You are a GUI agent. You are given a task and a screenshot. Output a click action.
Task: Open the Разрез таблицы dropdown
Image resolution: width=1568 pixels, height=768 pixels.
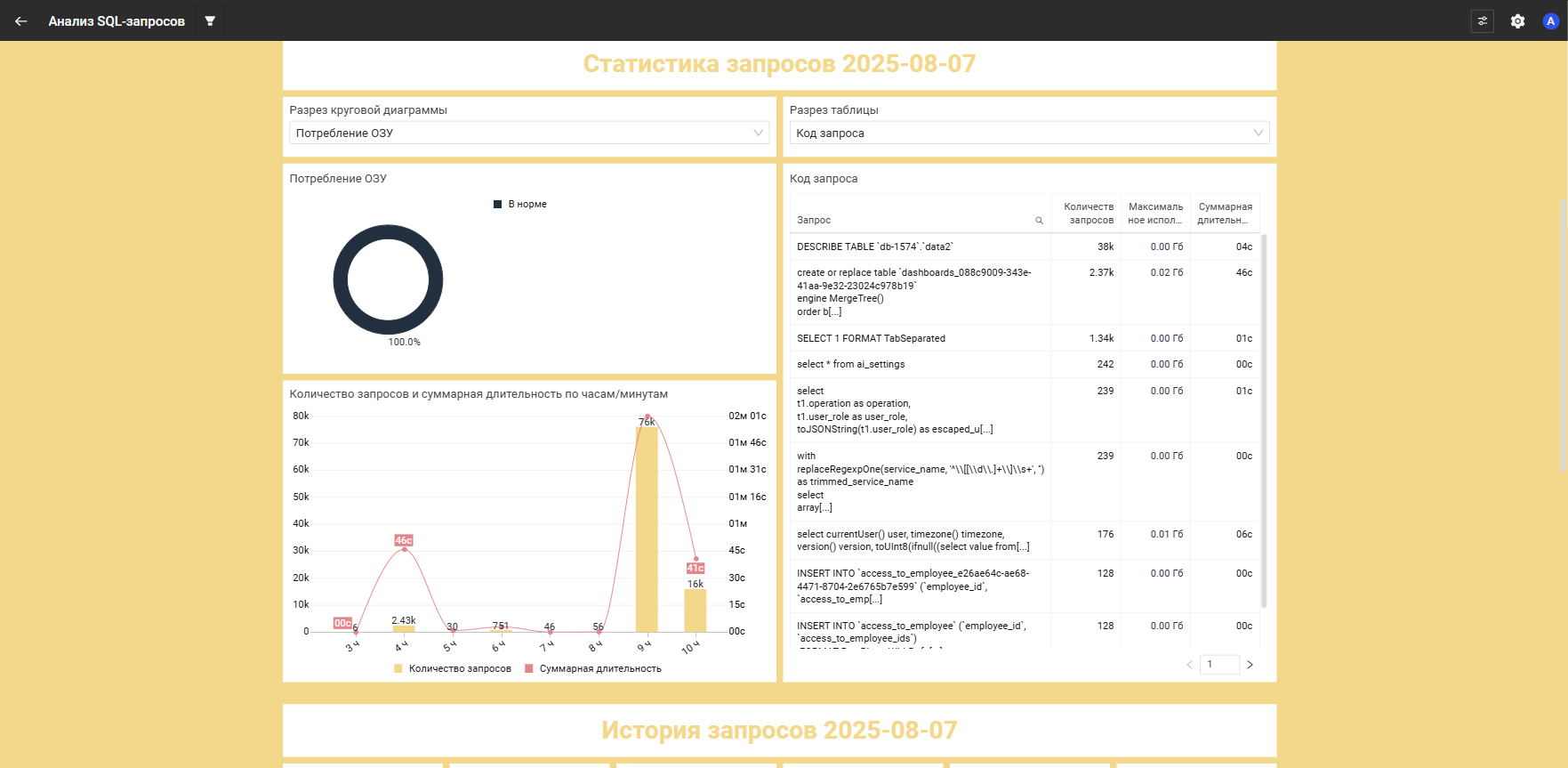coord(1029,133)
